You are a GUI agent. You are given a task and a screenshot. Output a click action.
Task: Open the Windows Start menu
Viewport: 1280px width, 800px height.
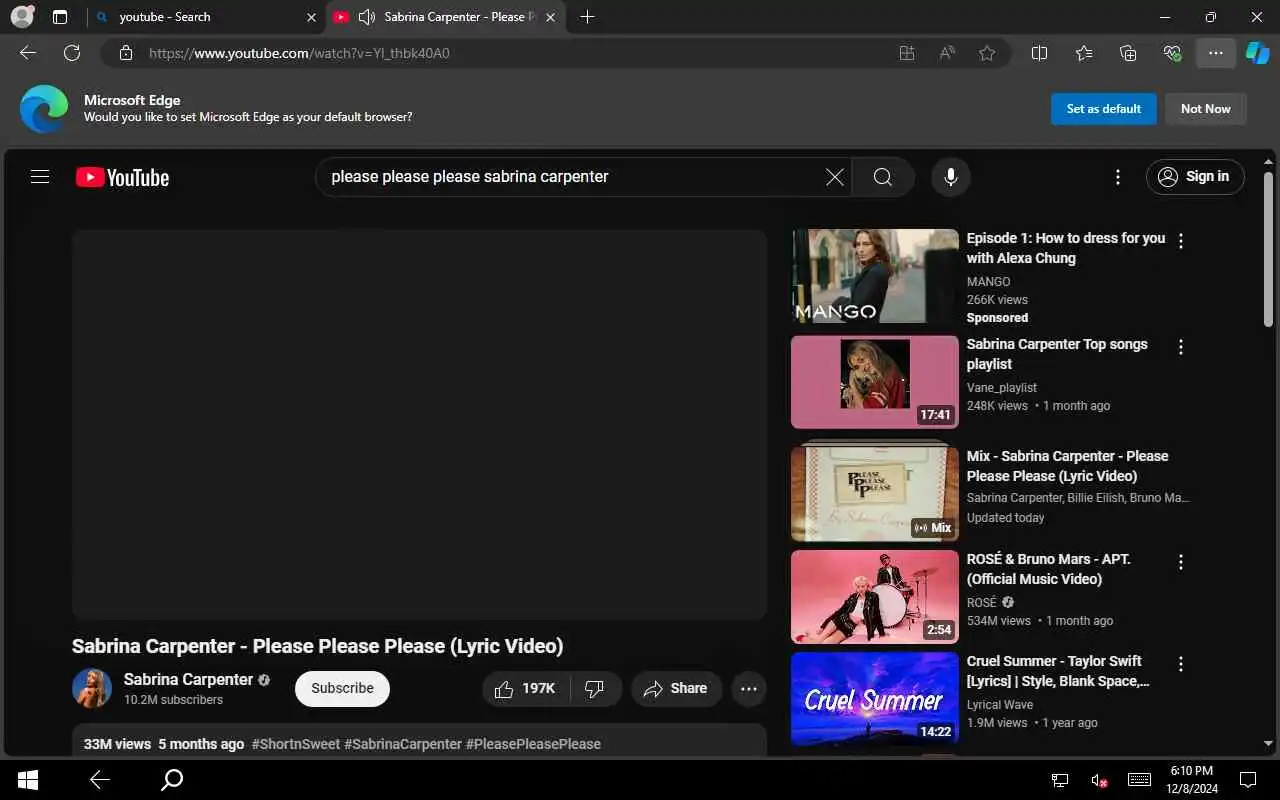click(27, 780)
